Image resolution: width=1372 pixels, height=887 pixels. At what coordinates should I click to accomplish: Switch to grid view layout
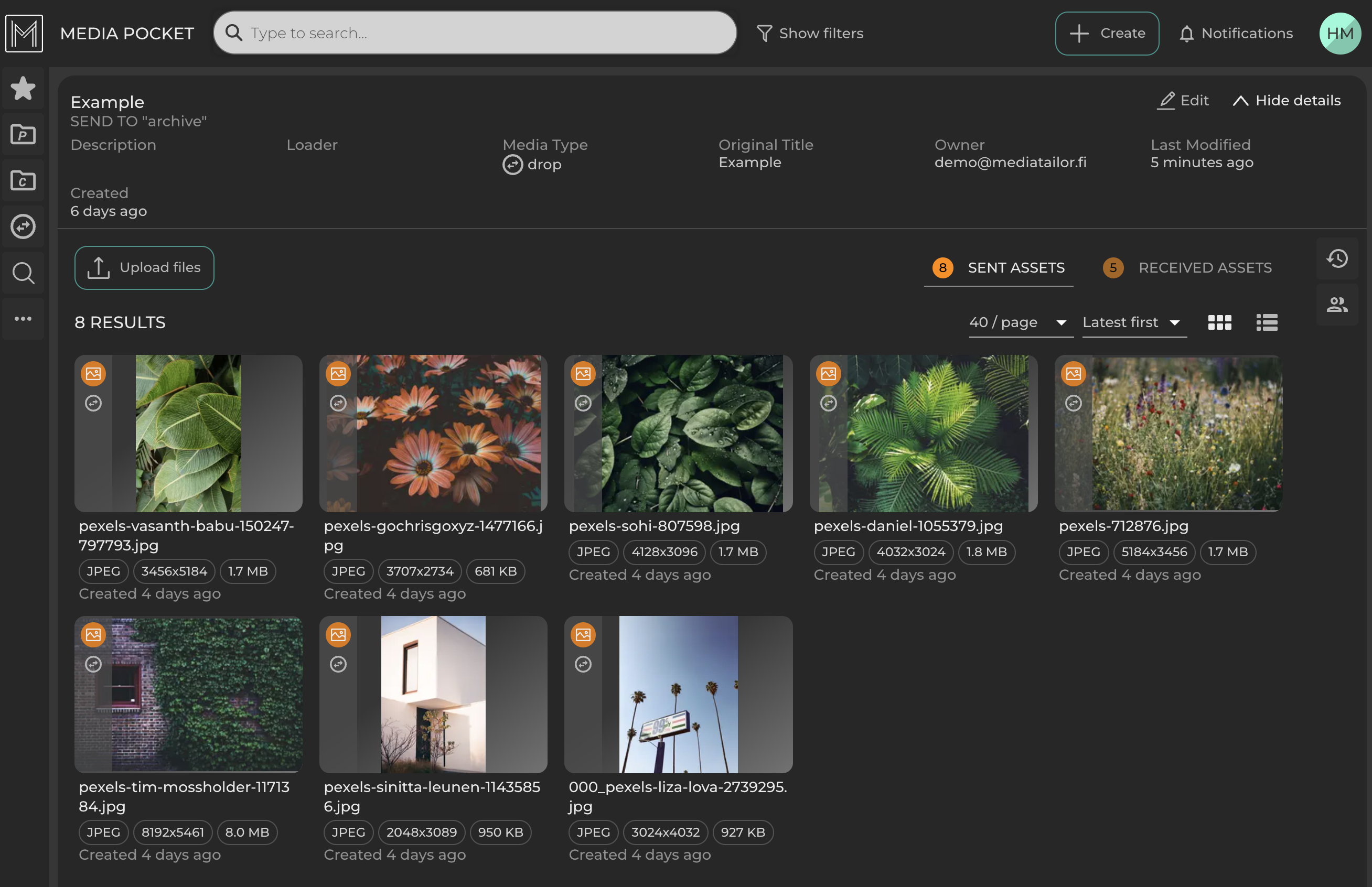click(1219, 322)
